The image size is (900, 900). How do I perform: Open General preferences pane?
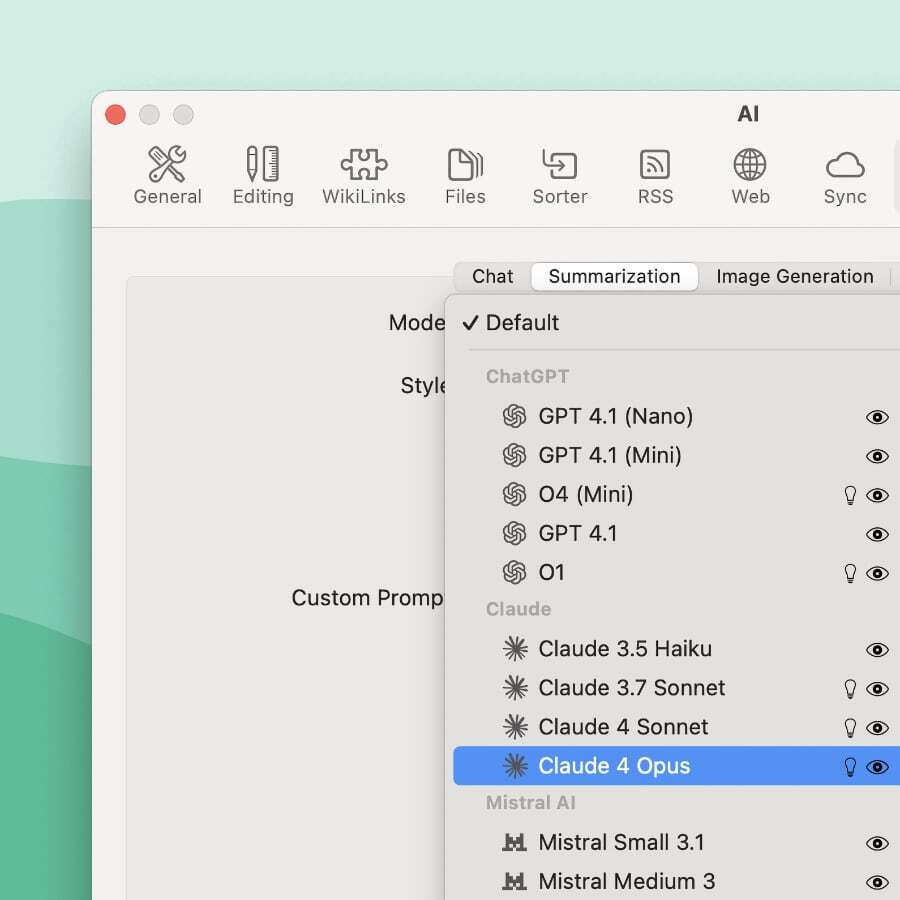(167, 176)
